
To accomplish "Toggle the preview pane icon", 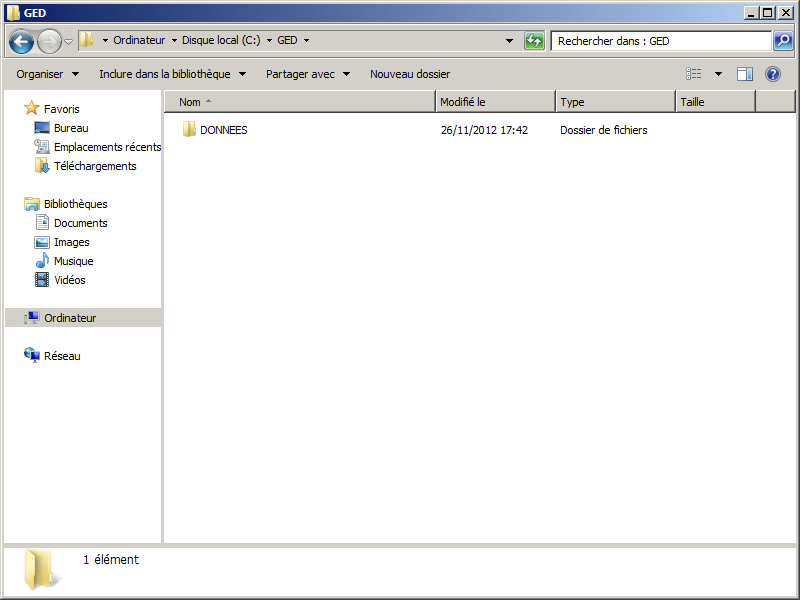I will coord(745,74).
